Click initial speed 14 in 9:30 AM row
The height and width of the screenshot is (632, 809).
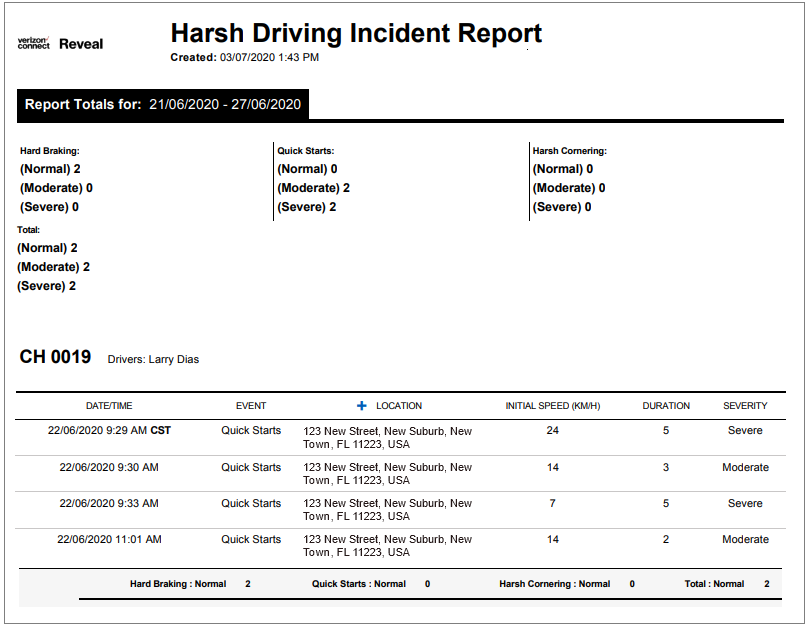point(553,468)
